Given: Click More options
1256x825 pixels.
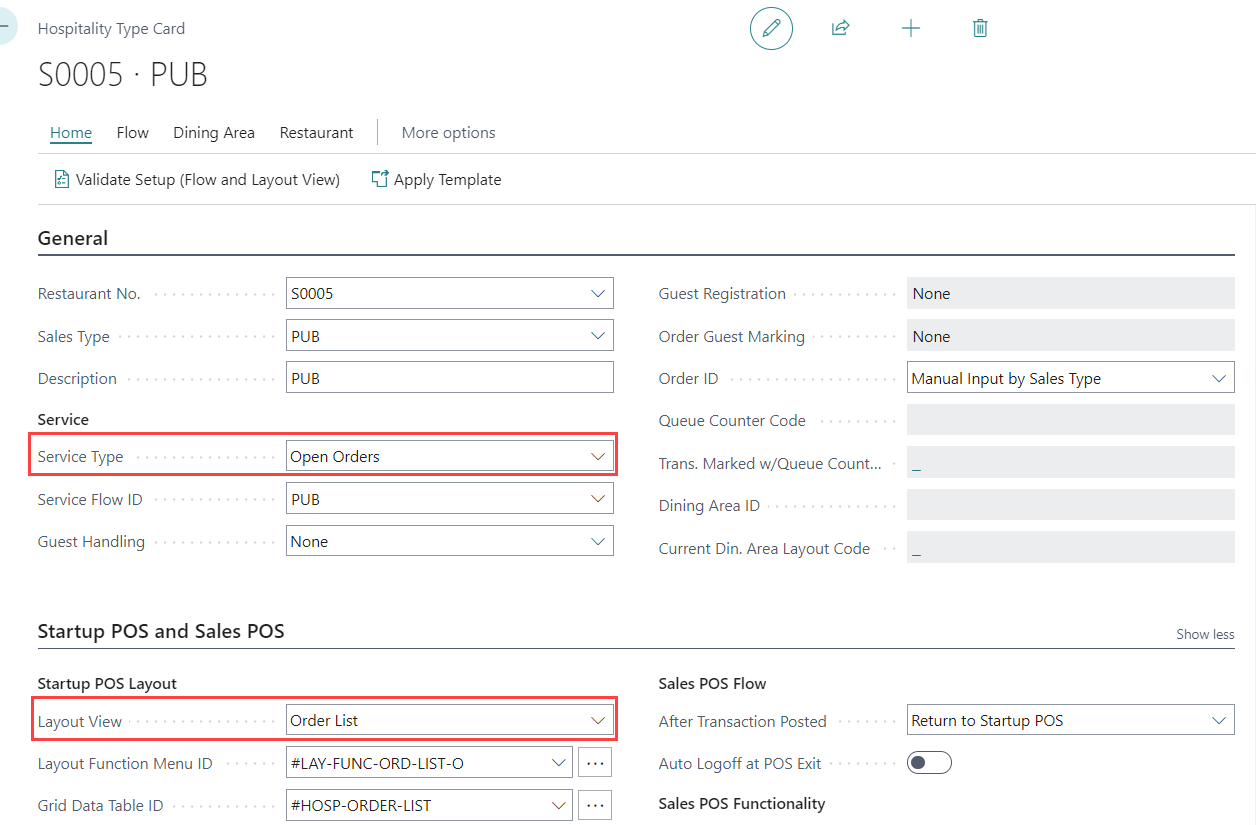Looking at the screenshot, I should coord(448,133).
